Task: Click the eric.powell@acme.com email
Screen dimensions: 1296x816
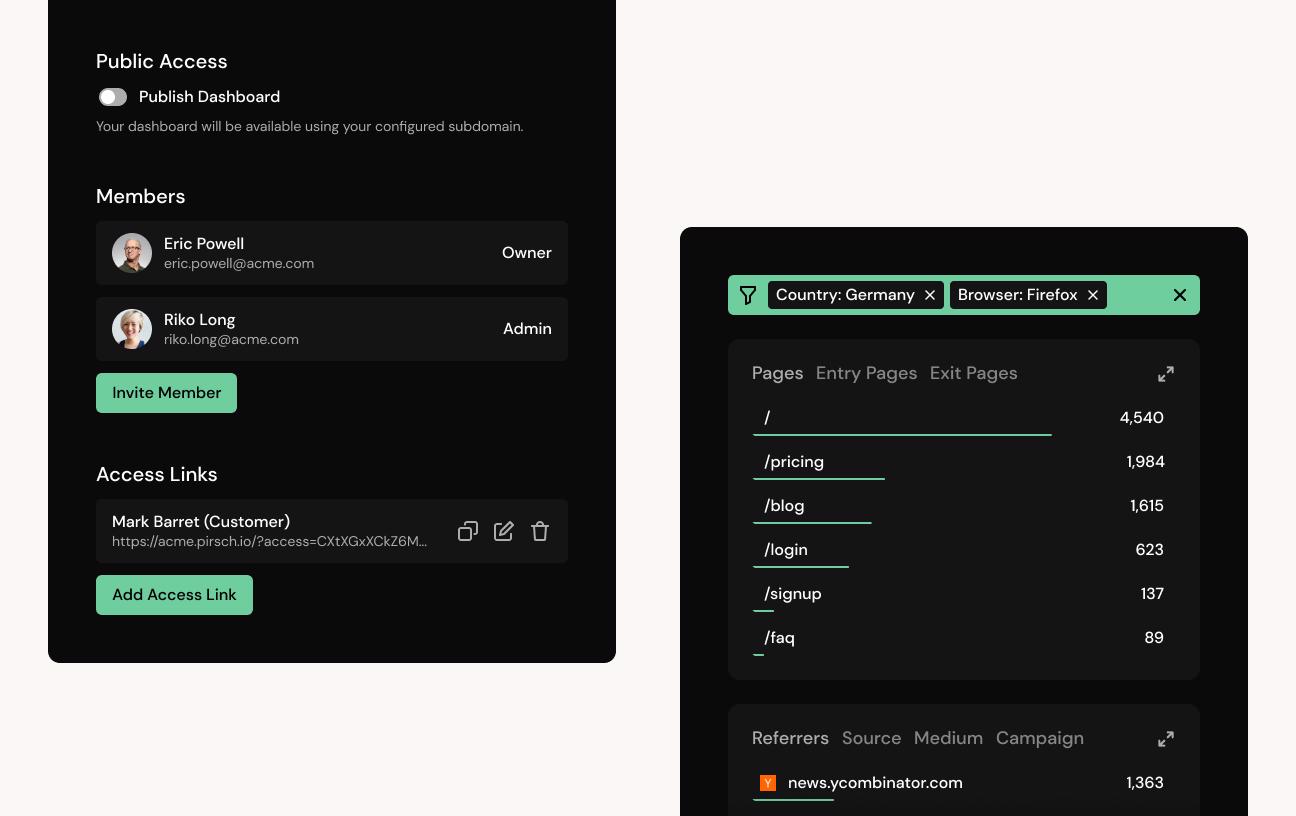Action: coord(239,264)
